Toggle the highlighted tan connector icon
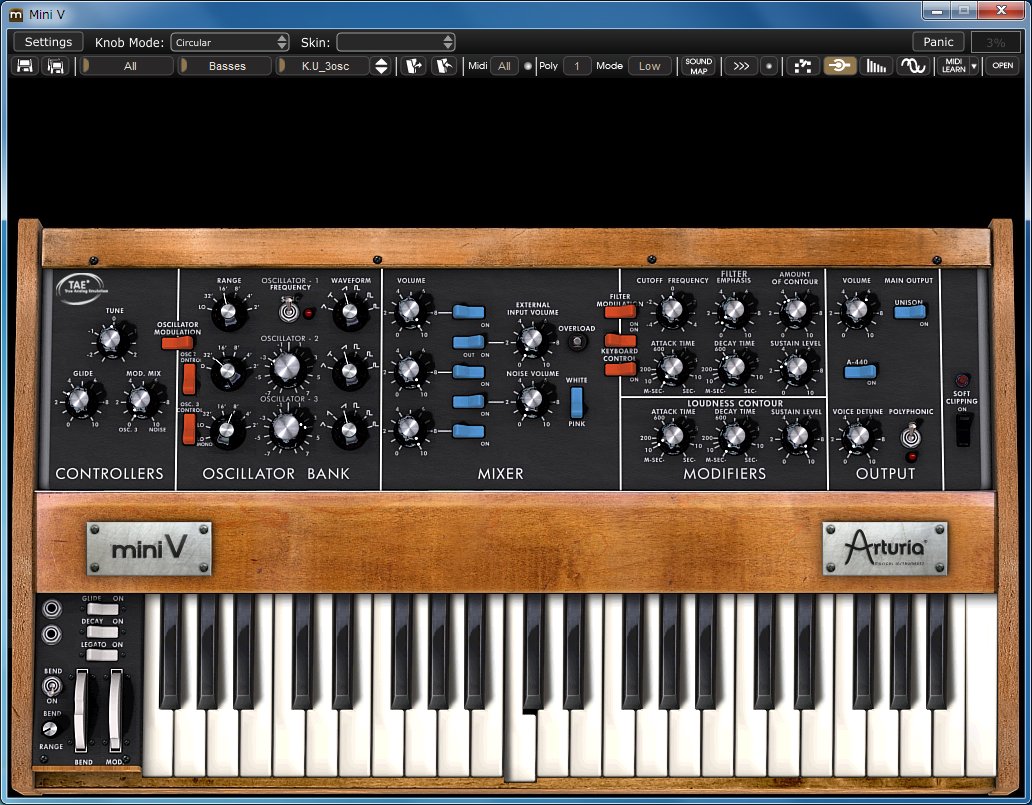Viewport: 1032px width, 805px height. click(x=839, y=66)
